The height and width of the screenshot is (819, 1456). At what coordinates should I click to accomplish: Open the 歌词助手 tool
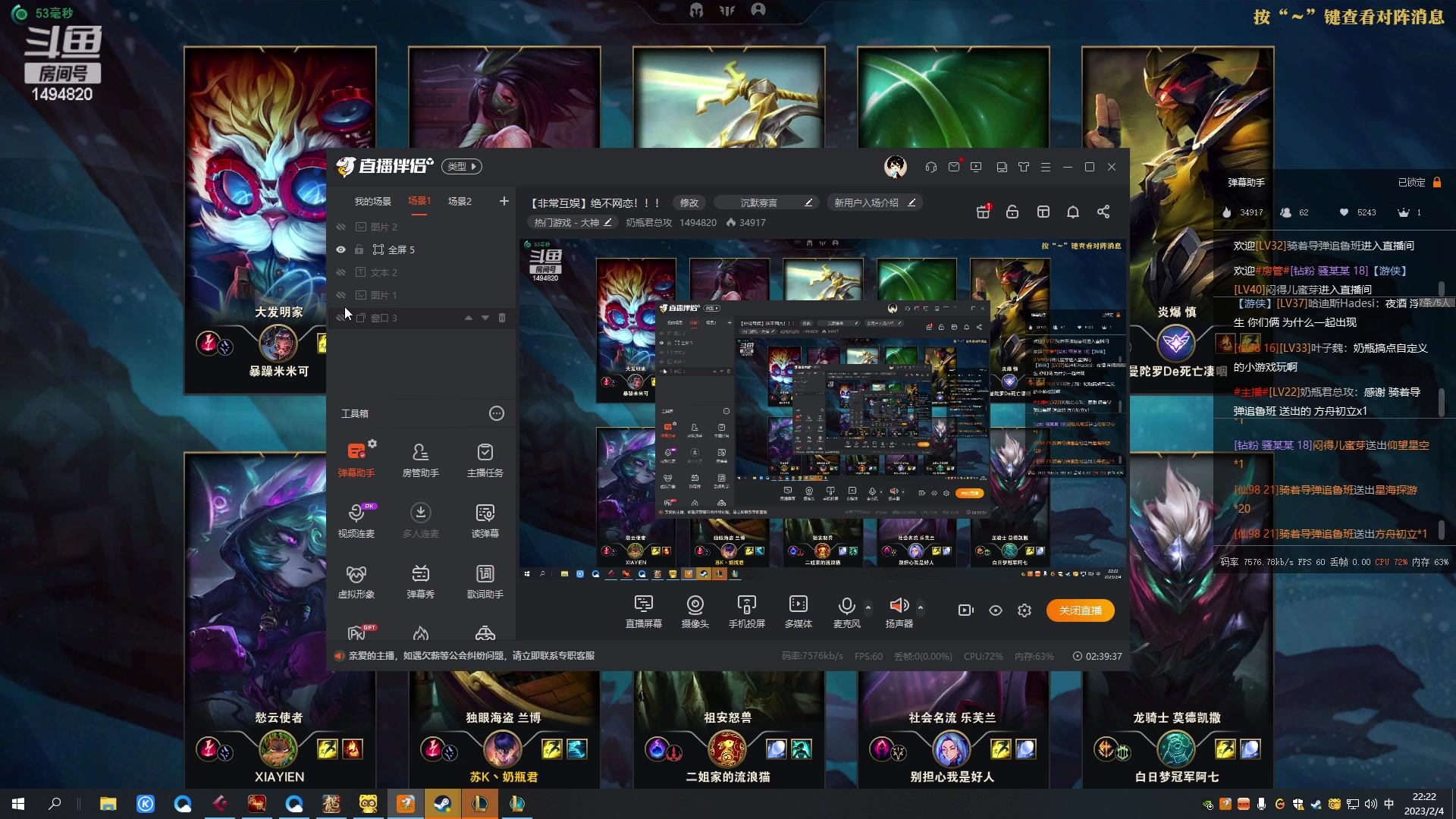485,580
